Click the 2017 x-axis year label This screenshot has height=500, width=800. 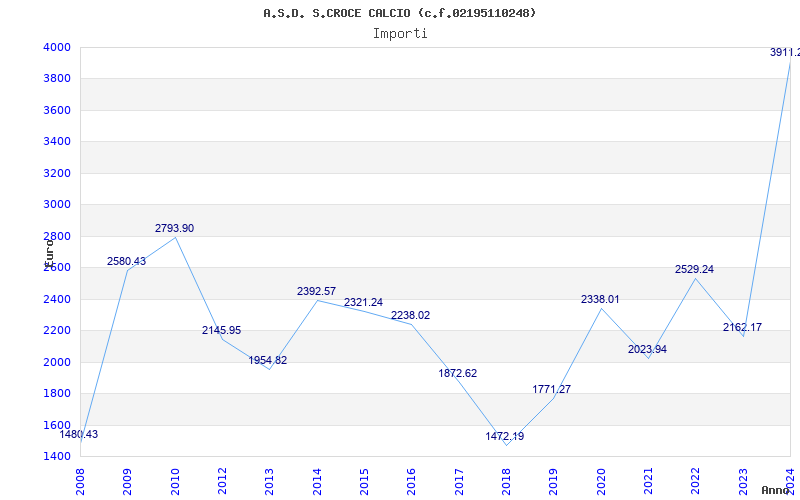pyautogui.click(x=459, y=482)
